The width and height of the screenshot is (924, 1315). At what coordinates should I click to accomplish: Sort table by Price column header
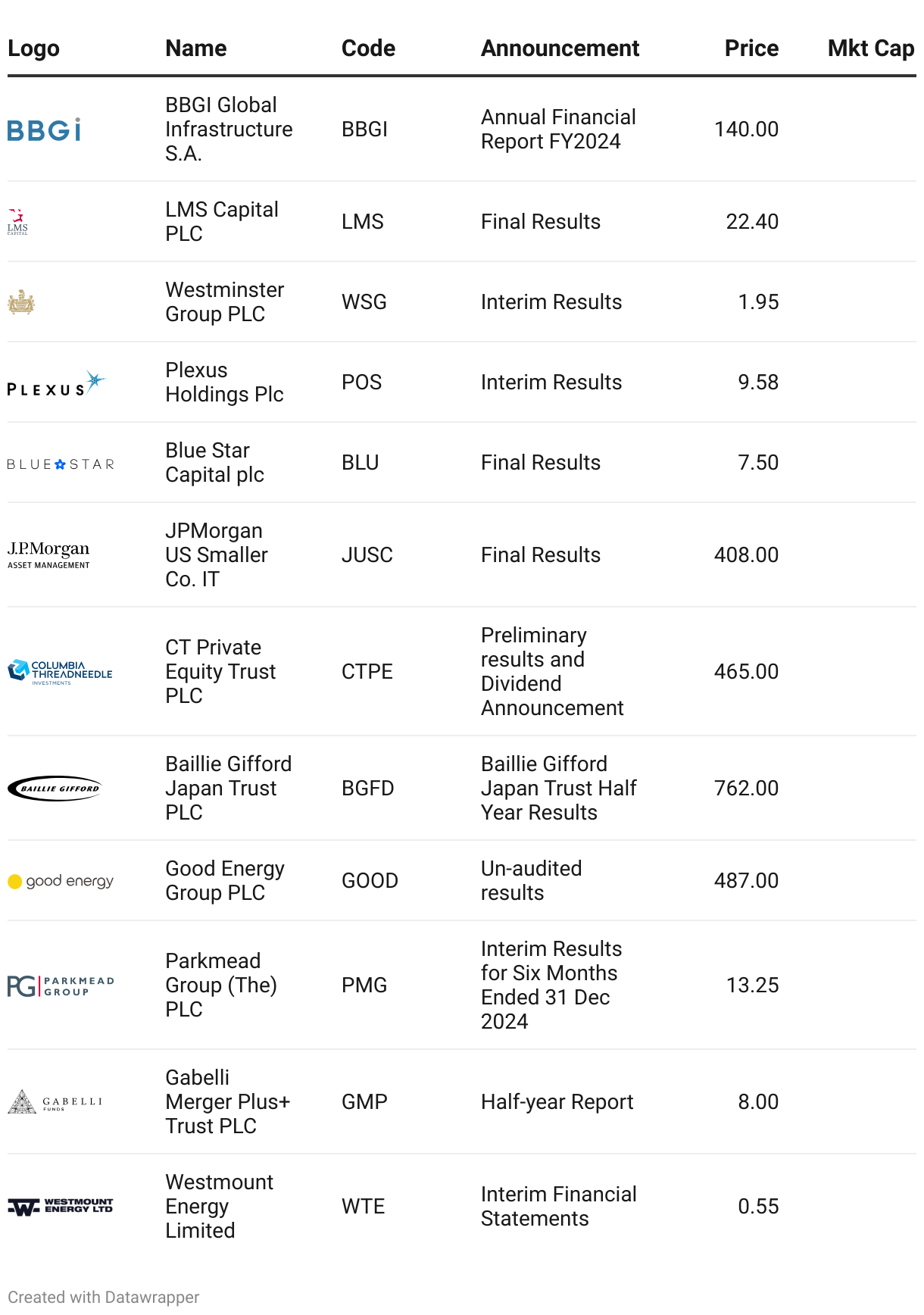tap(751, 48)
